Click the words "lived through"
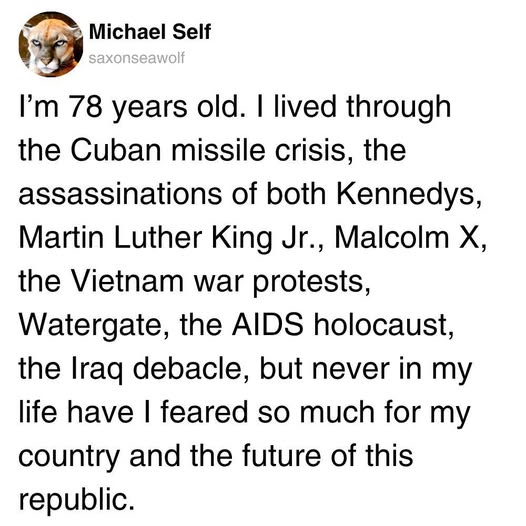526x526 pixels. [362, 107]
